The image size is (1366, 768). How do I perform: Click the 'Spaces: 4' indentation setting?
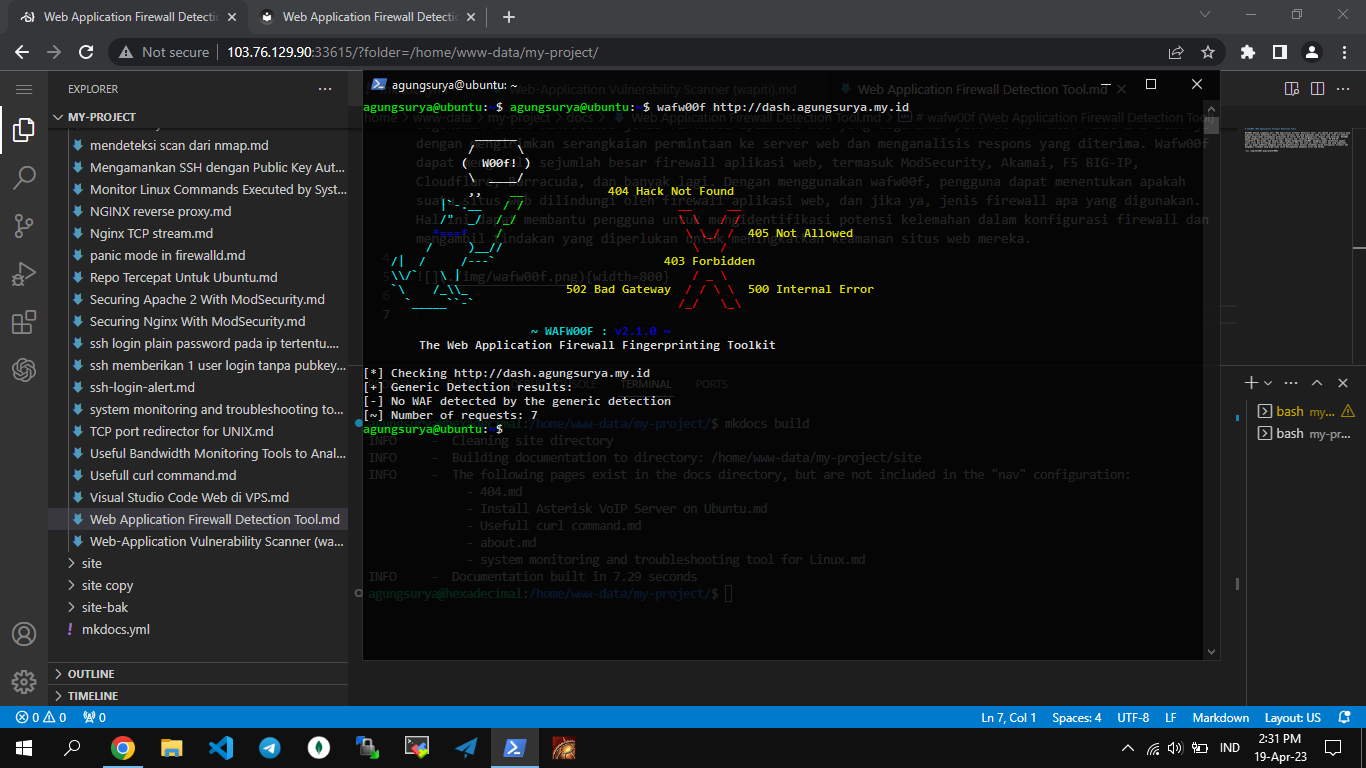1076,717
